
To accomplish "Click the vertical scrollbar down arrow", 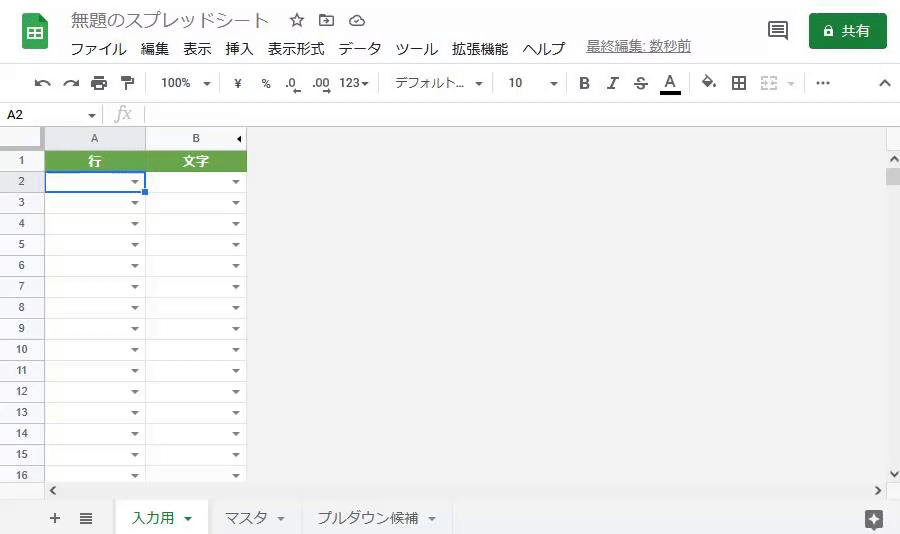I will pos(893,474).
